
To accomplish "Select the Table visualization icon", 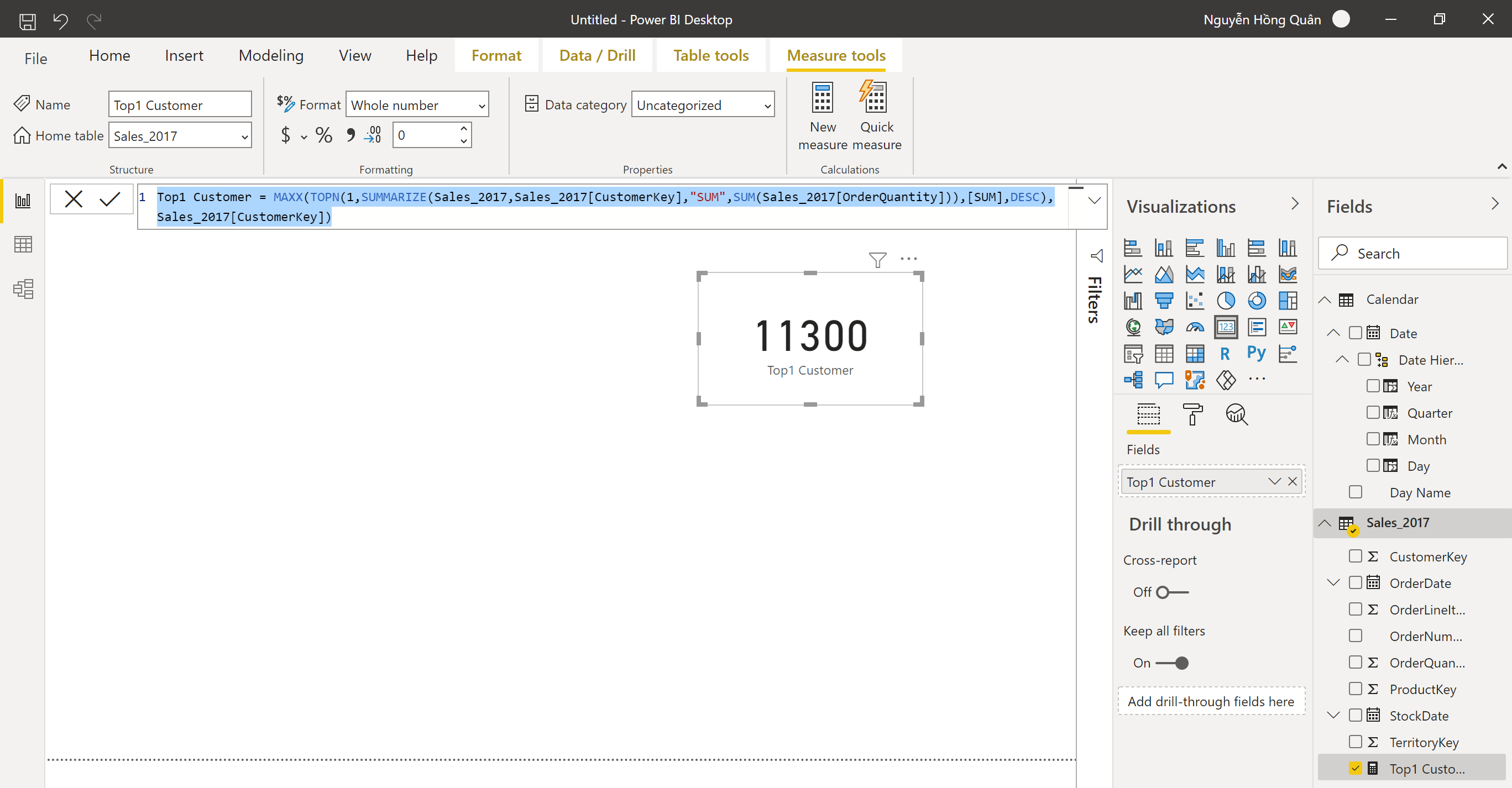I will tap(1163, 353).
